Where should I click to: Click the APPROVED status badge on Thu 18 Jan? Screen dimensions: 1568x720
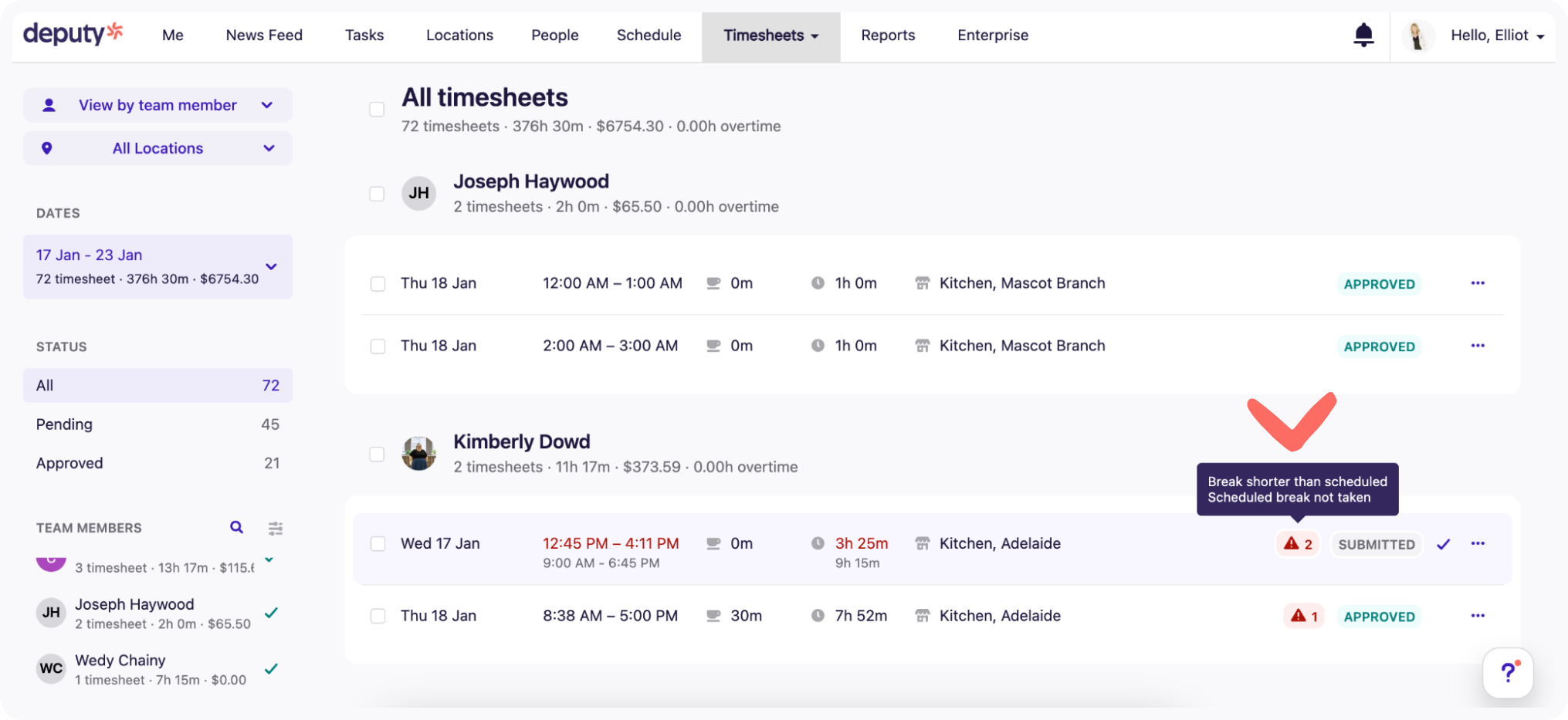1379,616
